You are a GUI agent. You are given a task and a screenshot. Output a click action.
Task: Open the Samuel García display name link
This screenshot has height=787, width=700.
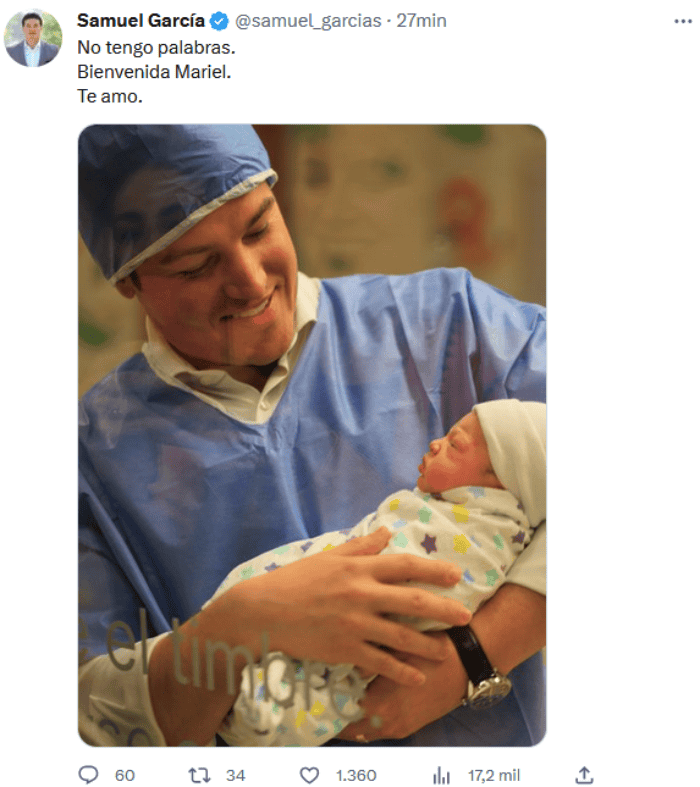tap(141, 21)
